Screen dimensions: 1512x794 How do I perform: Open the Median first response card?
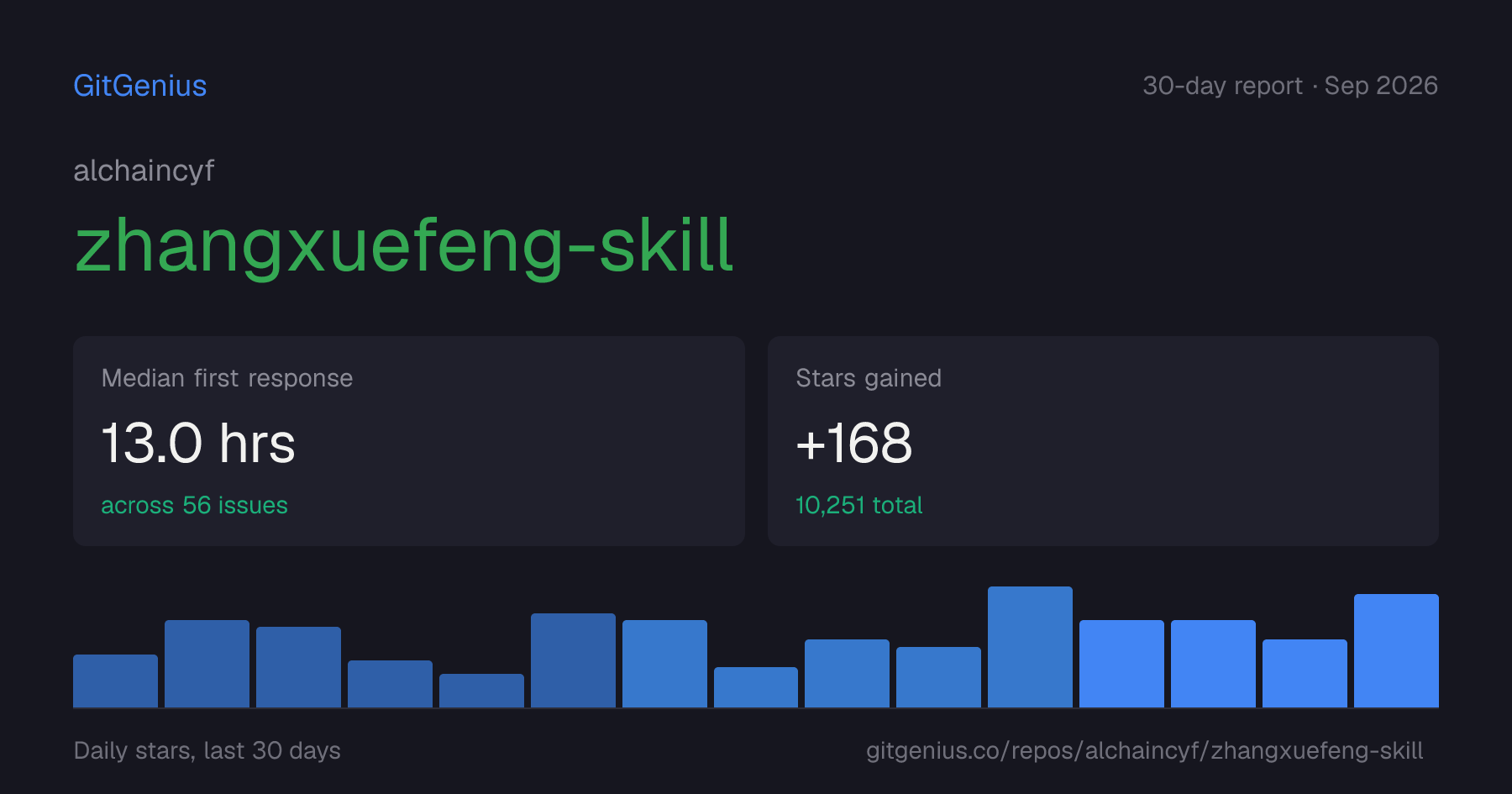(x=409, y=441)
